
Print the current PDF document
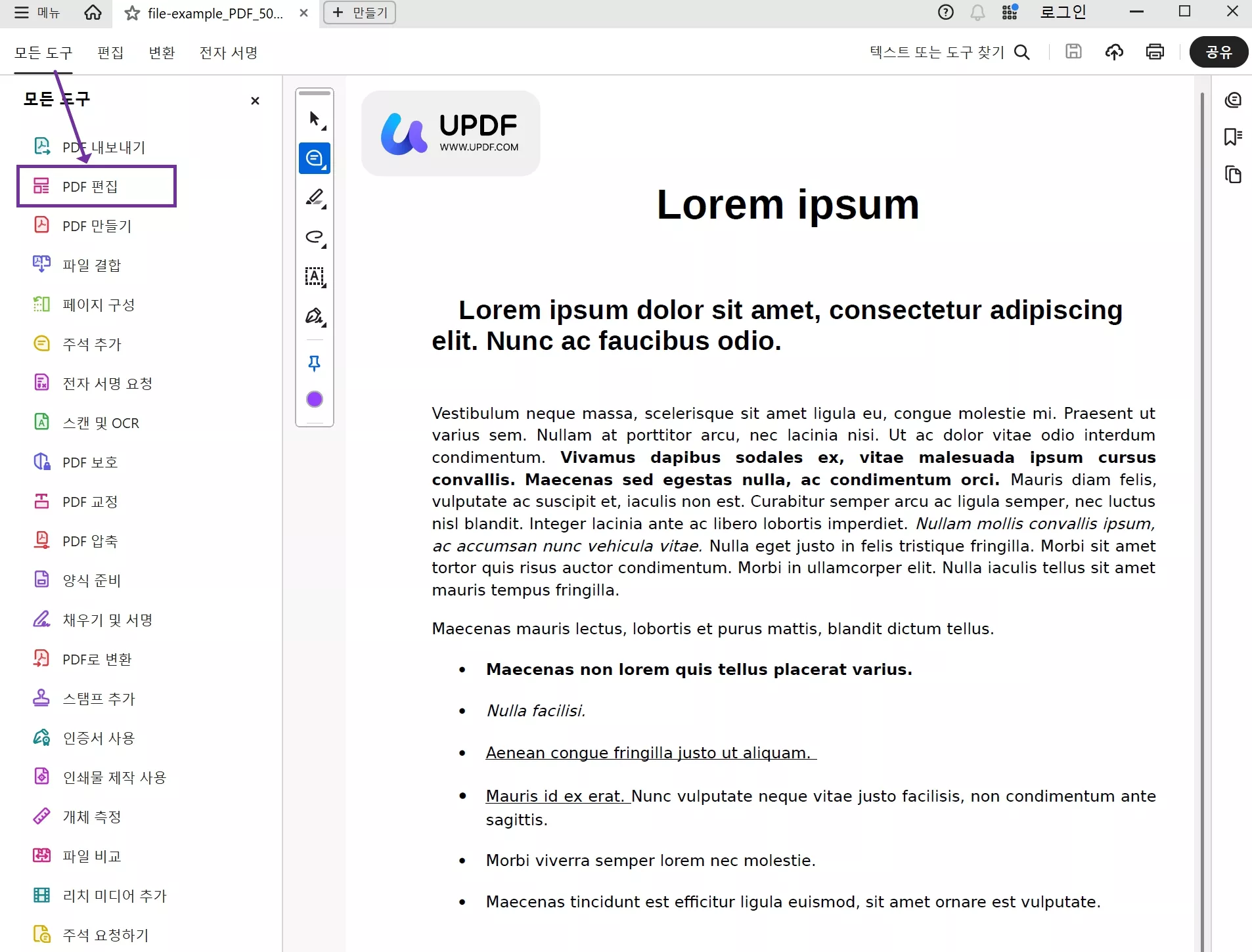(1156, 52)
